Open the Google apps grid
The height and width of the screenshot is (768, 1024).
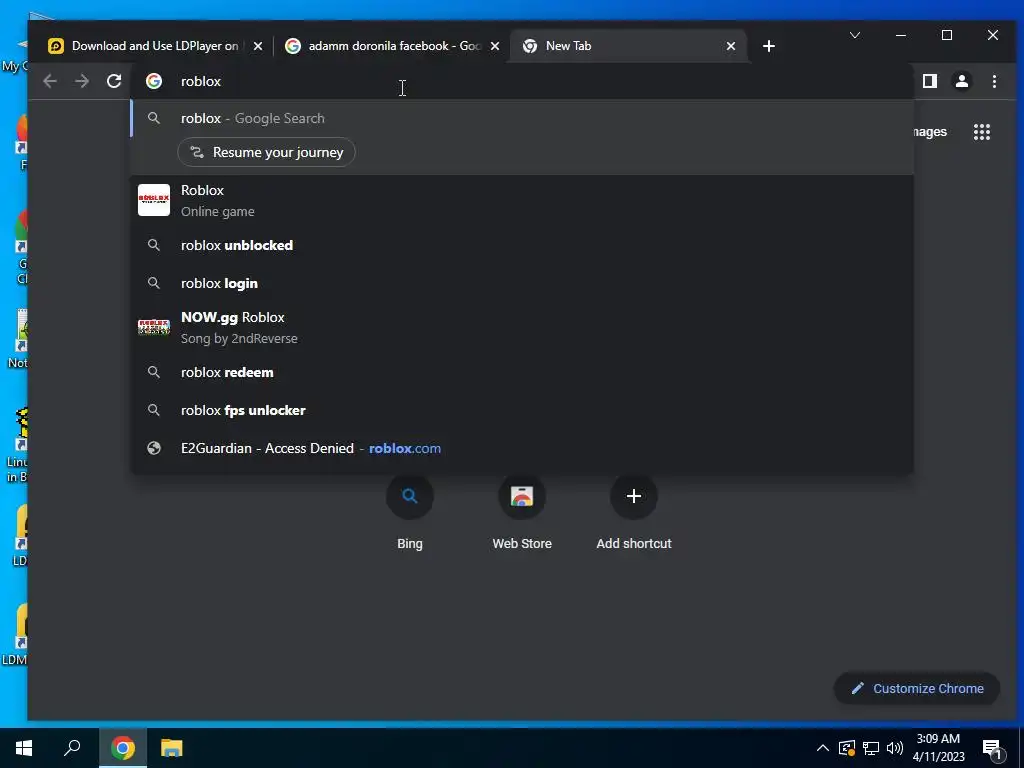[982, 132]
